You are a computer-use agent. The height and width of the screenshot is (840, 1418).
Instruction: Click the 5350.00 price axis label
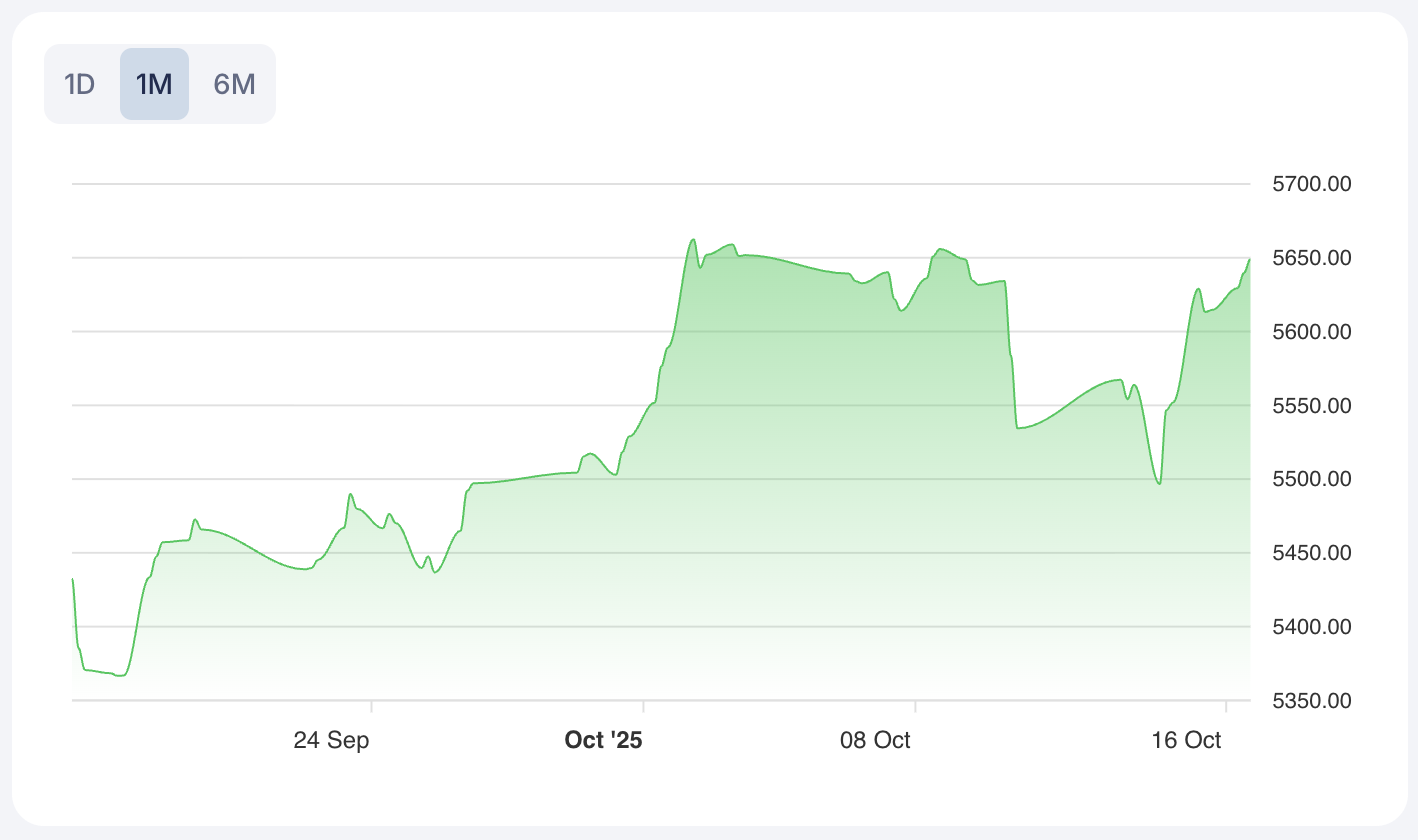(1310, 701)
